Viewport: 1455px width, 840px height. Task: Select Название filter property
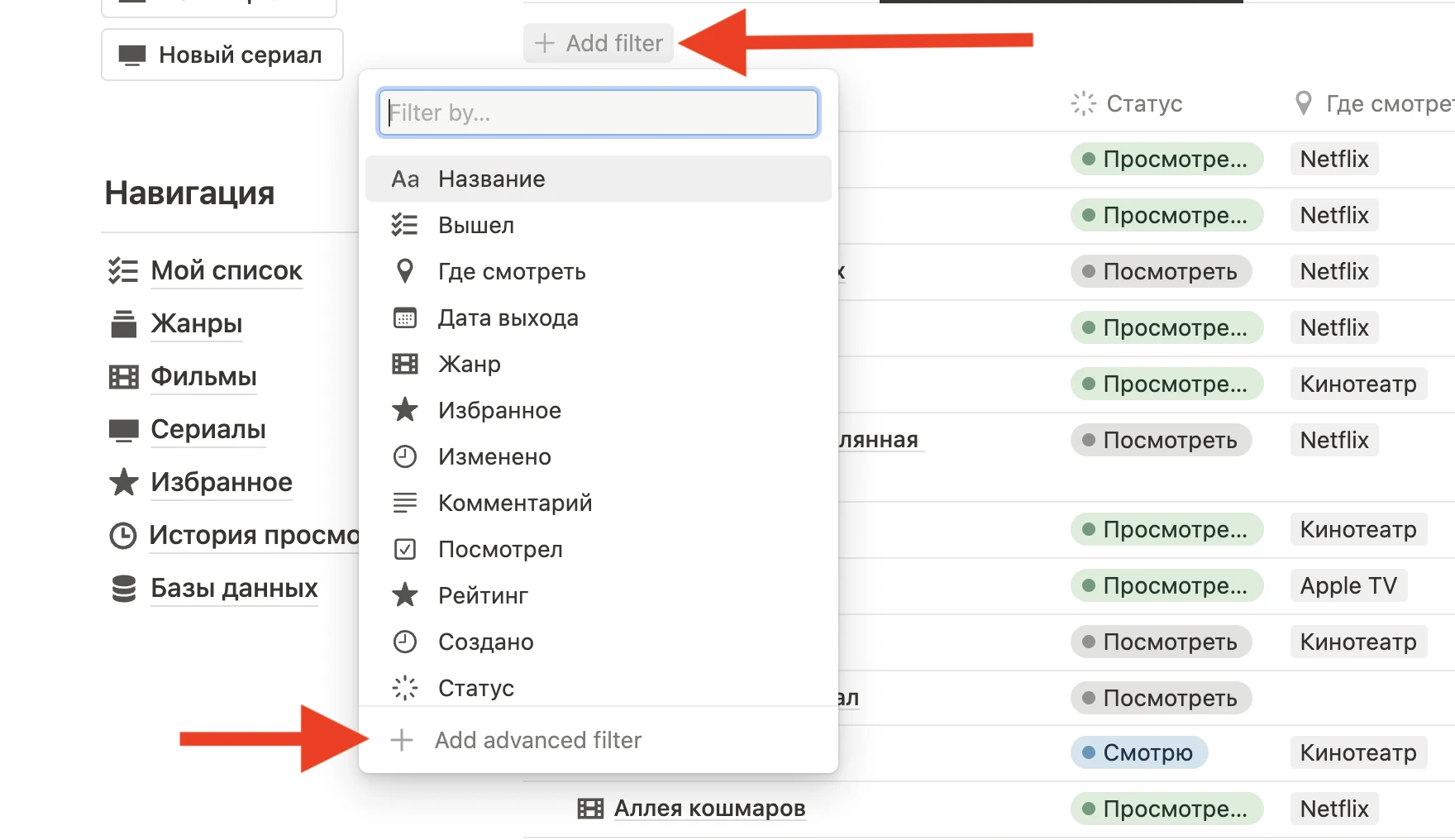pyautogui.click(x=599, y=179)
